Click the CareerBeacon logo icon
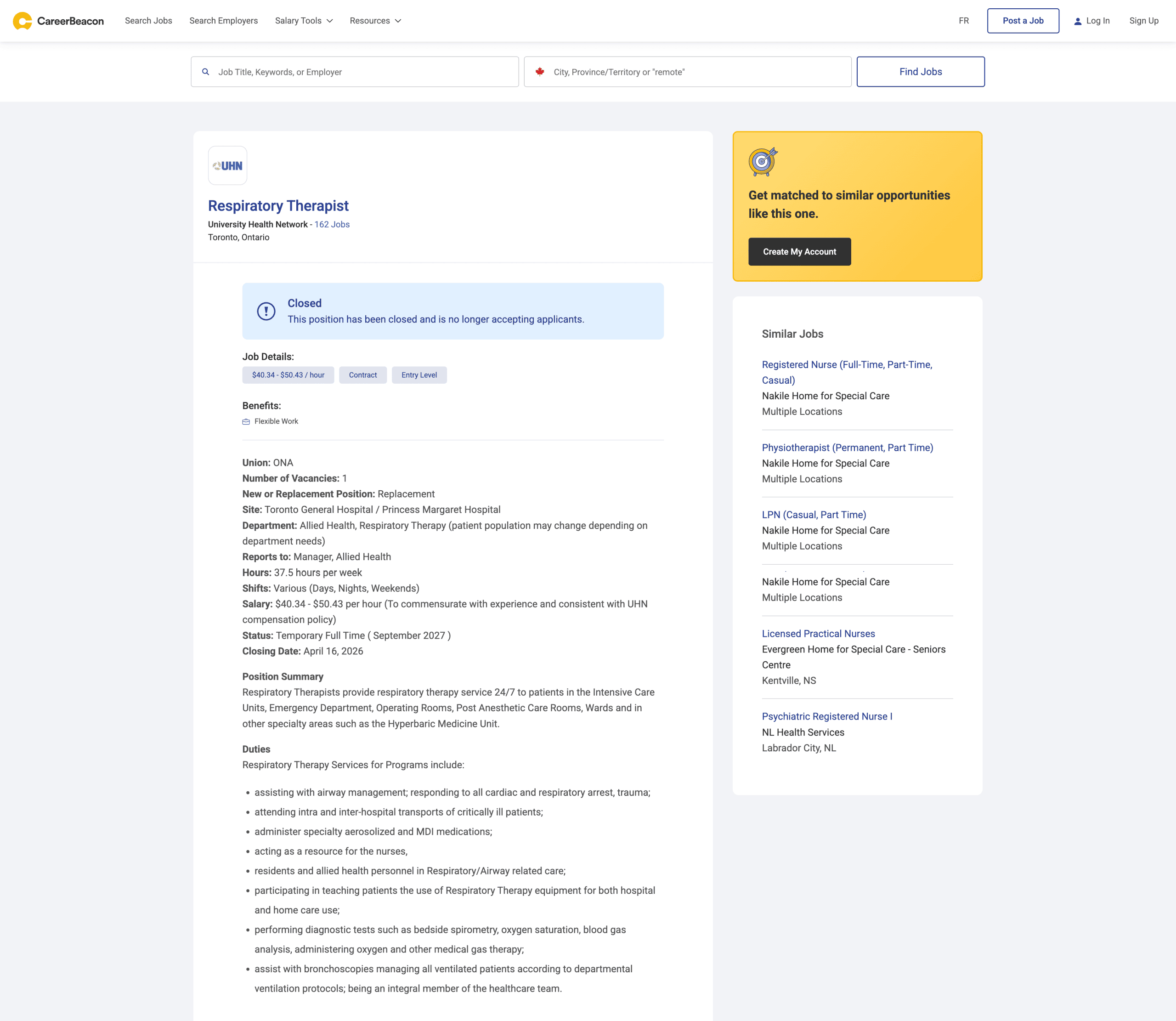This screenshot has width=1176, height=1021. pos(22,21)
